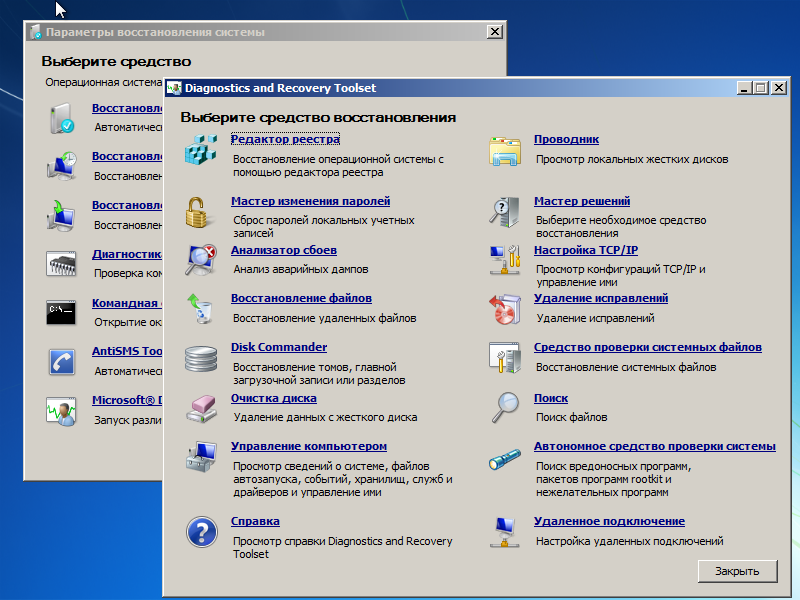Open the Справка help link
800x600 pixels.
(x=255, y=521)
